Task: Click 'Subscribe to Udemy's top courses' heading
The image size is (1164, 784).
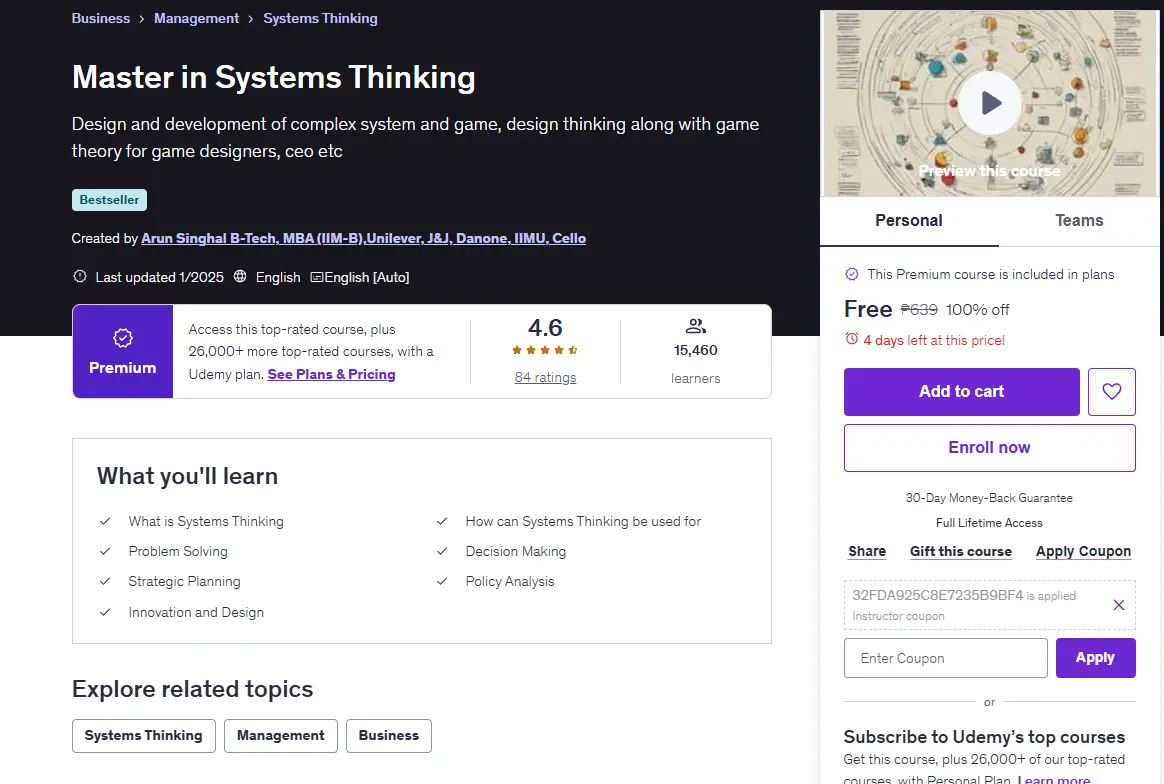Action: [984, 737]
